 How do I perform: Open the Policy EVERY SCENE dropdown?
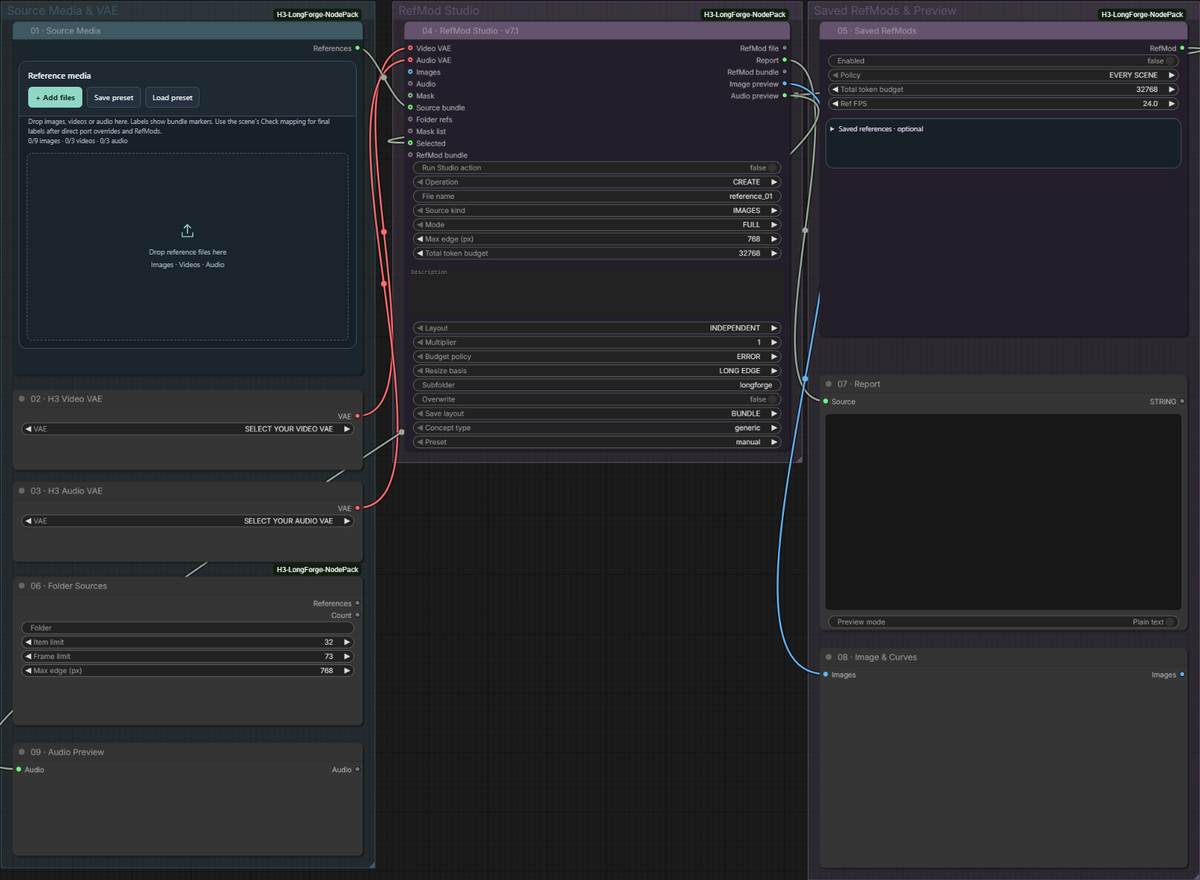(1003, 75)
